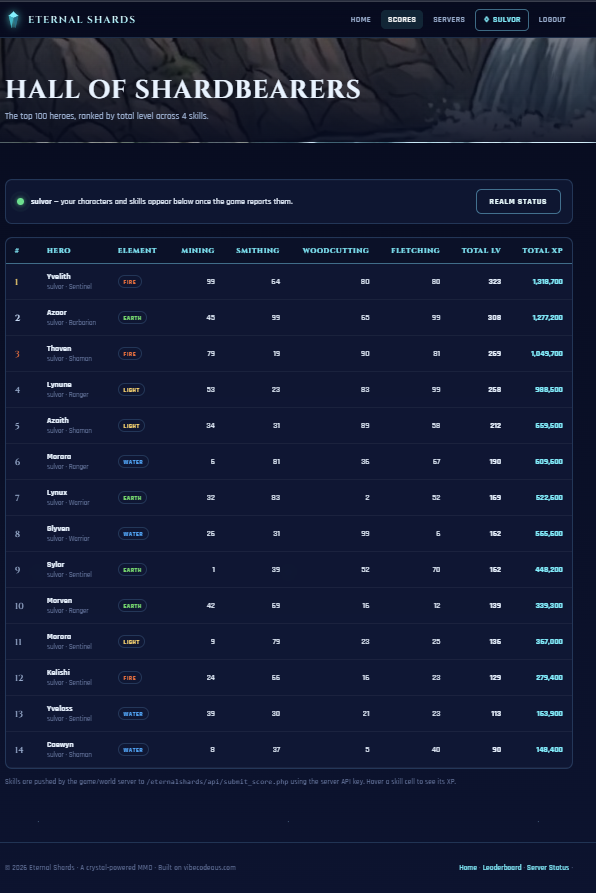
Task: Click the Total XP column header
Action: pyautogui.click(x=542, y=251)
